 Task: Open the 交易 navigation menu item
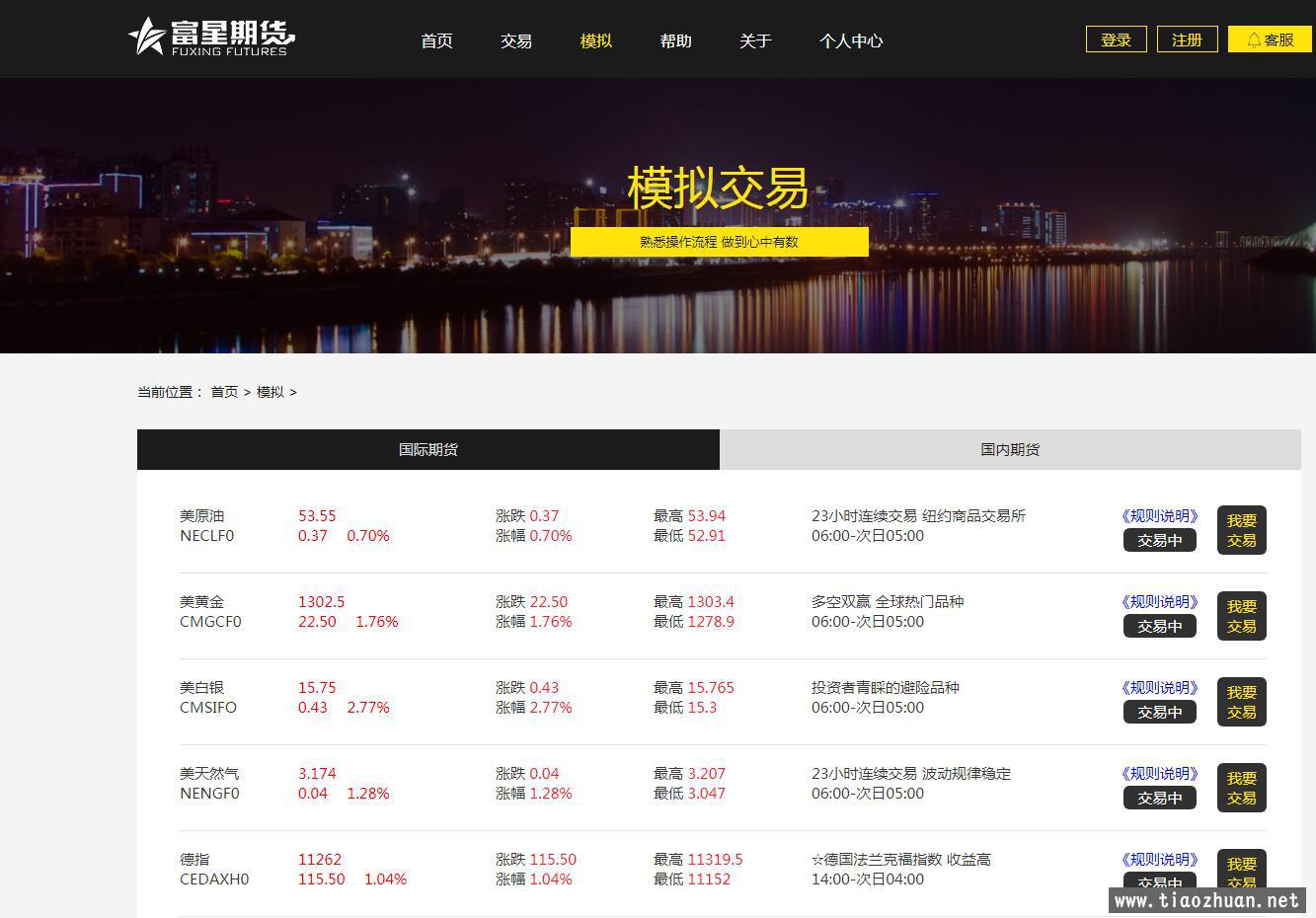click(516, 40)
